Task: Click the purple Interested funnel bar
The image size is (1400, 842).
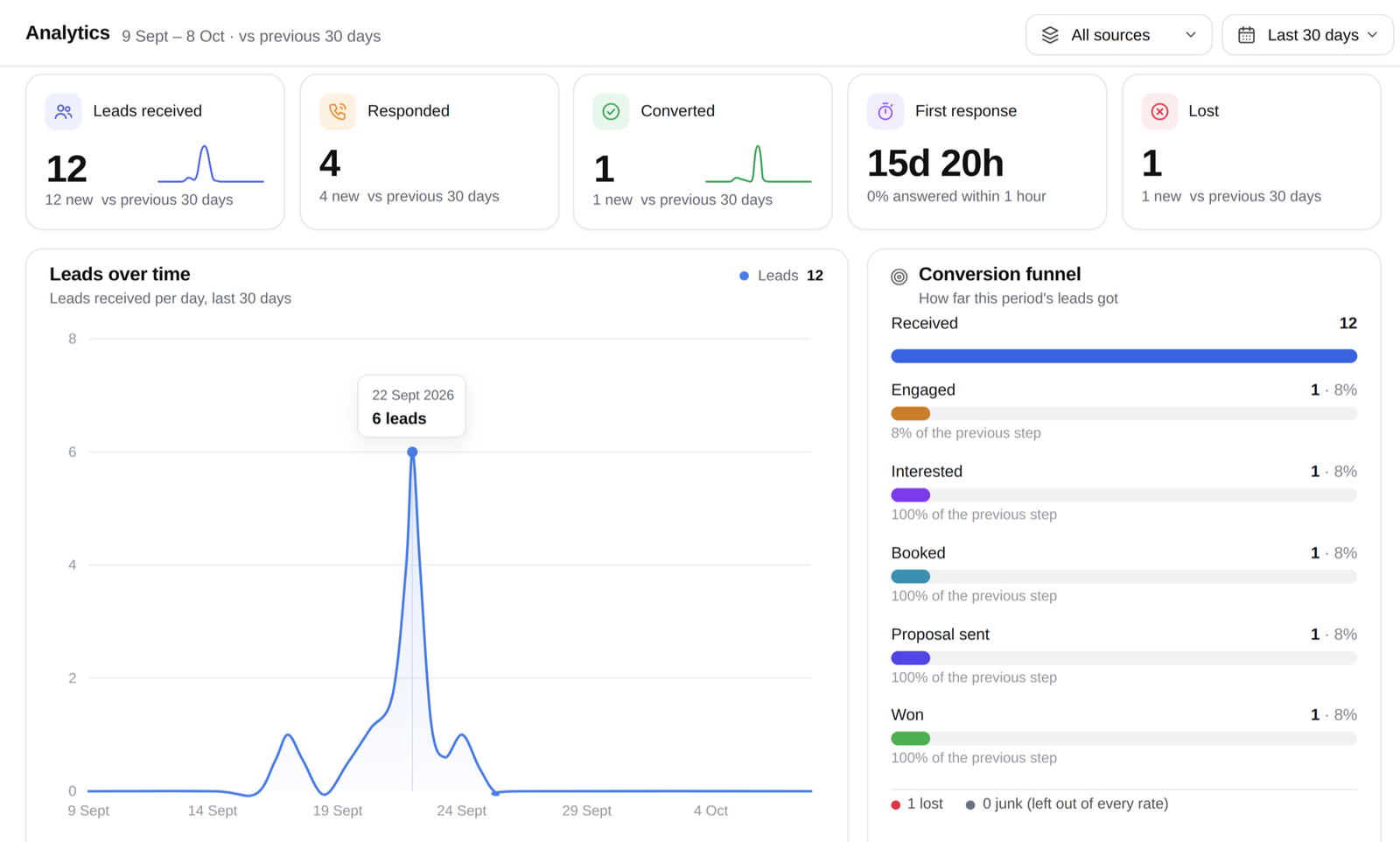Action: [x=910, y=495]
